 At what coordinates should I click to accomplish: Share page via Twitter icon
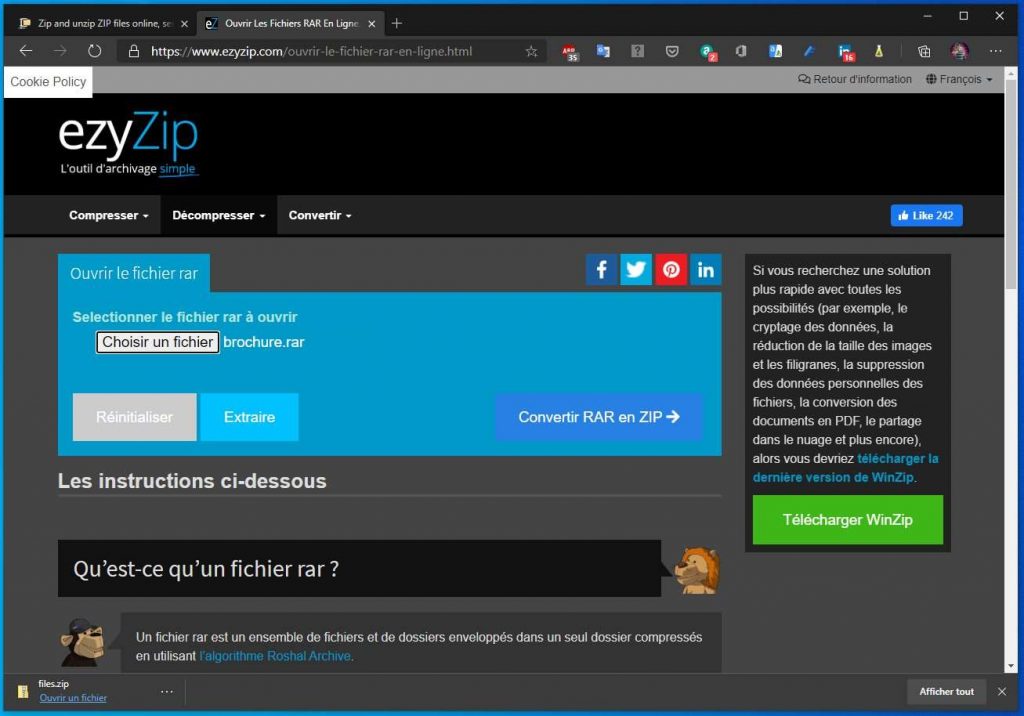(636, 270)
